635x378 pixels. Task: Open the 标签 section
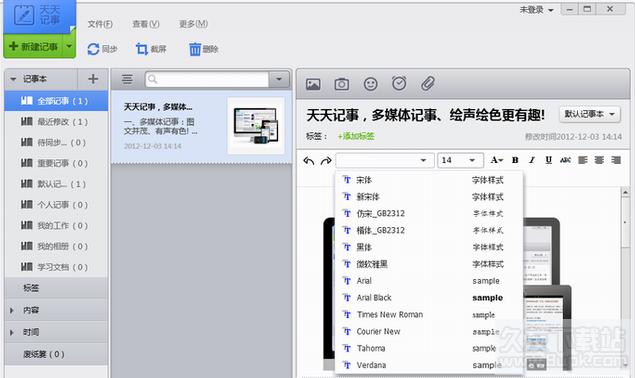(56, 288)
